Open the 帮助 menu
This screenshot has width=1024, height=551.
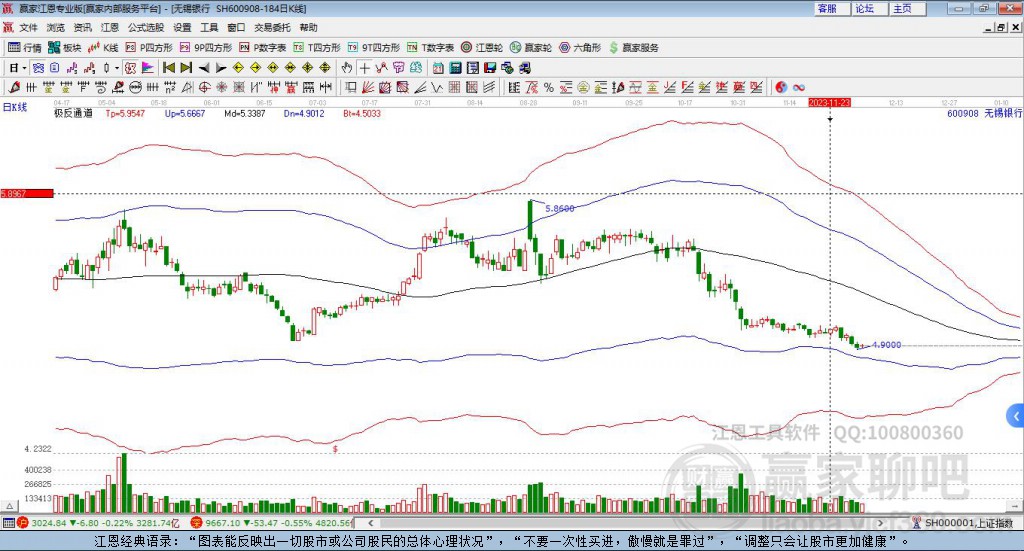(308, 27)
